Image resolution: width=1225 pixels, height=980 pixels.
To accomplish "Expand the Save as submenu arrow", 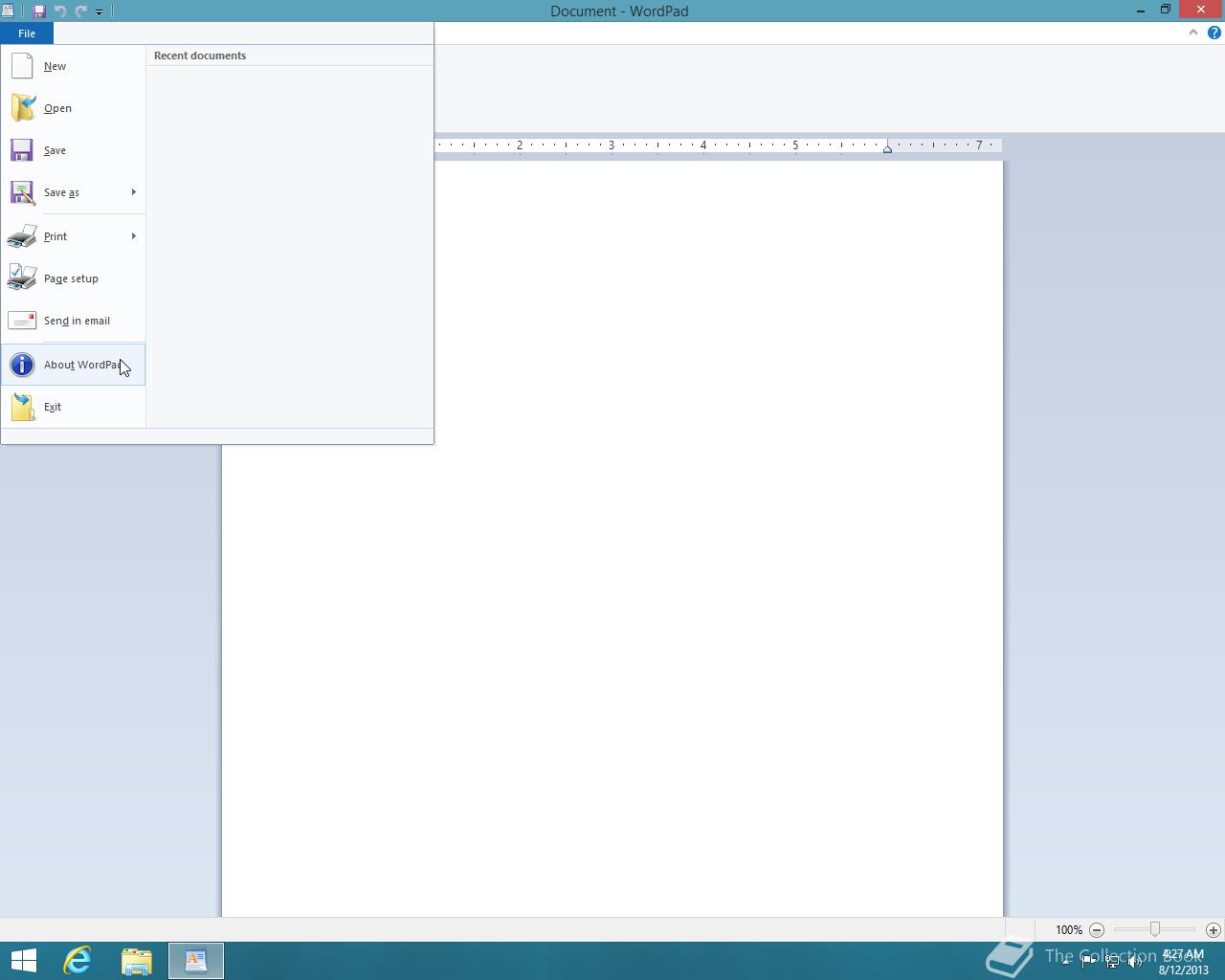I will coord(134,192).
